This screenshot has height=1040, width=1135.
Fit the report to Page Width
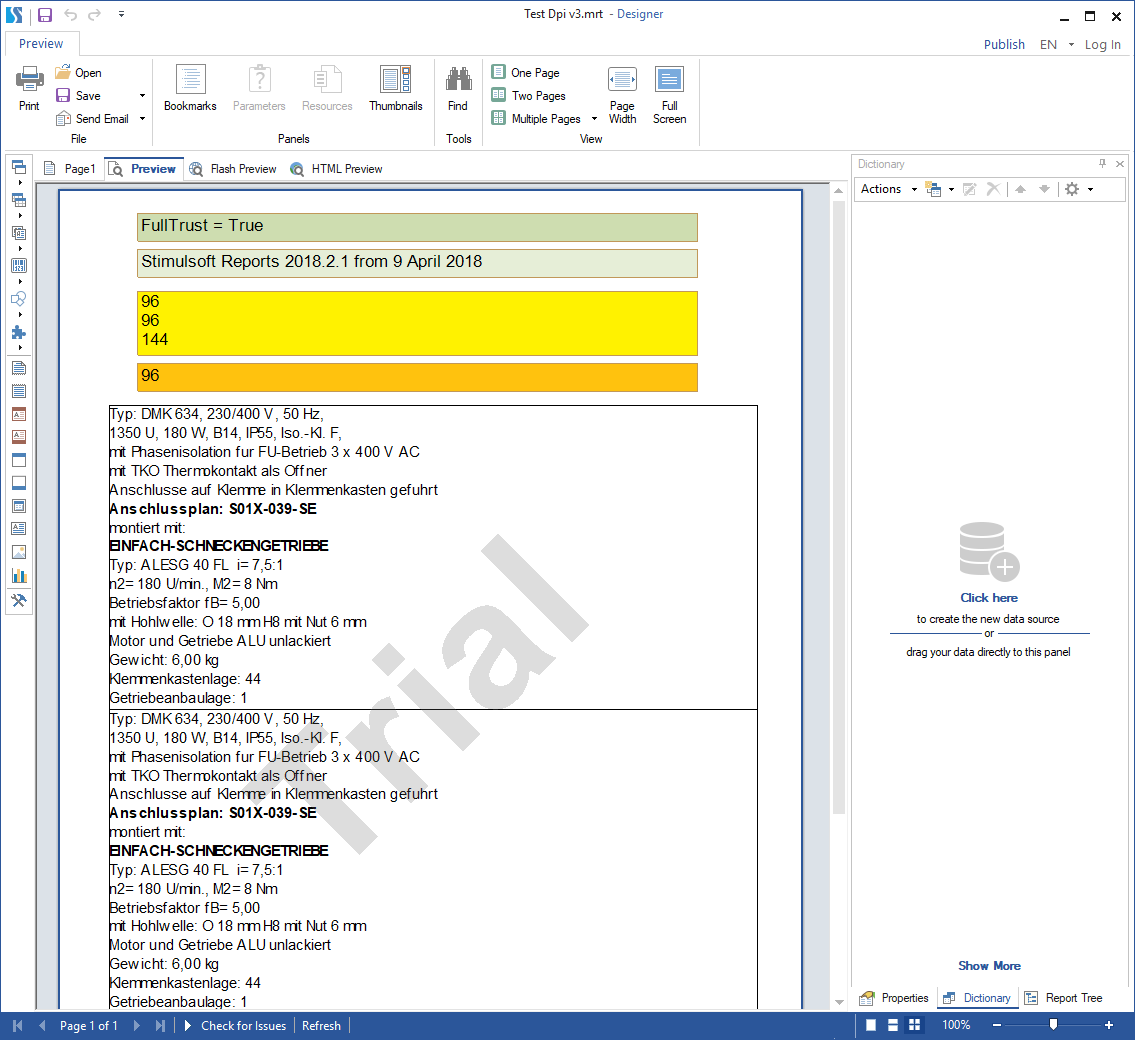pyautogui.click(x=623, y=95)
